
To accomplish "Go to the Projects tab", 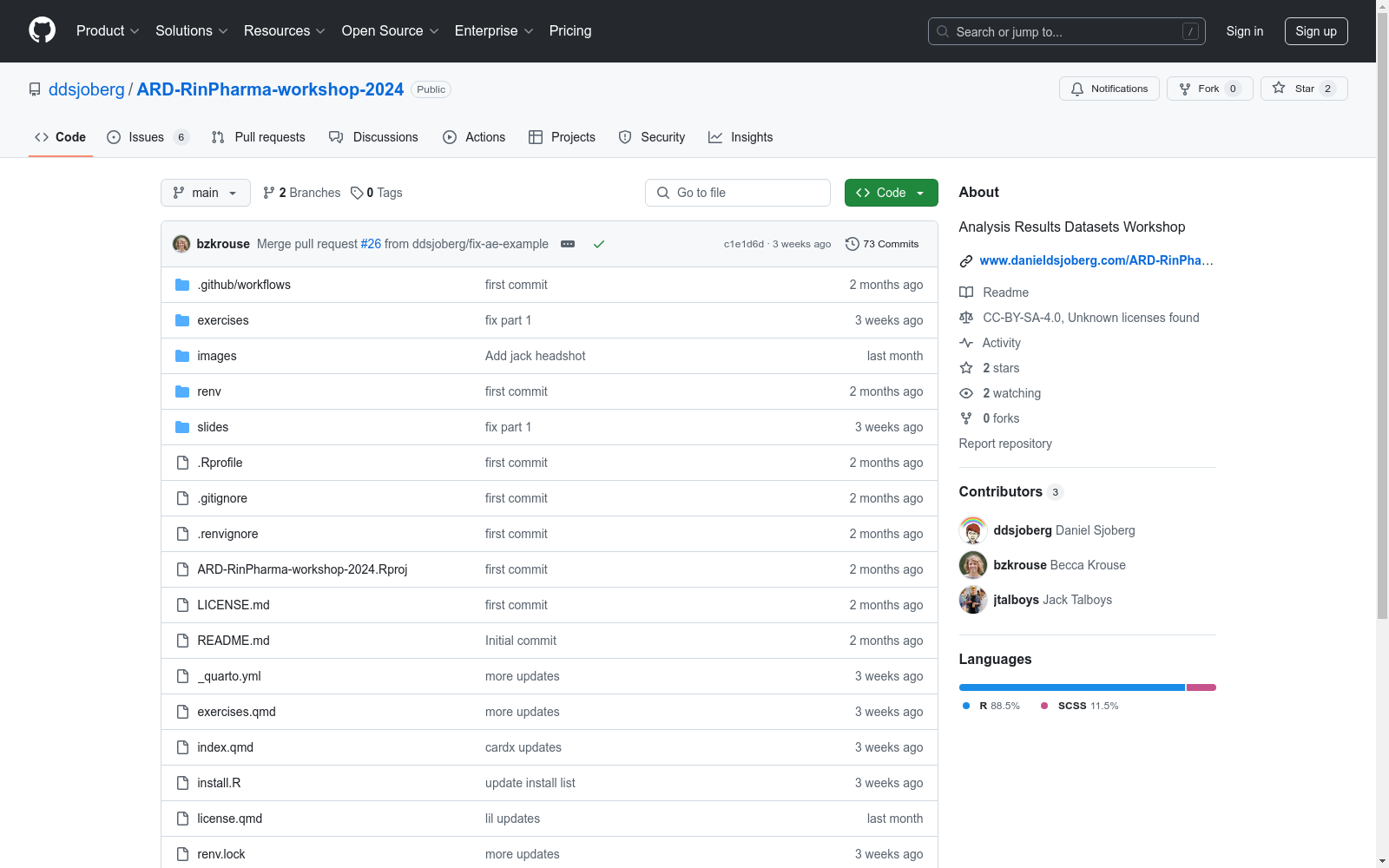I will [x=563, y=137].
